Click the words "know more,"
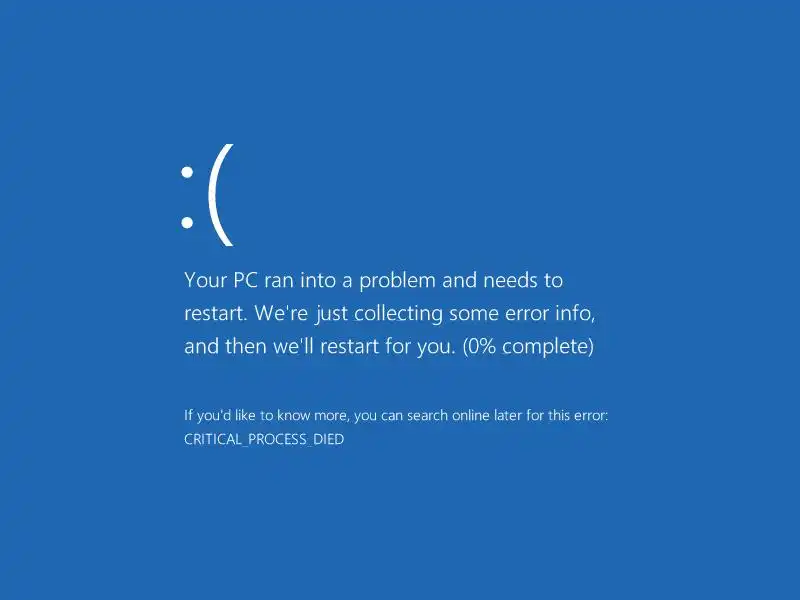 click(313, 415)
